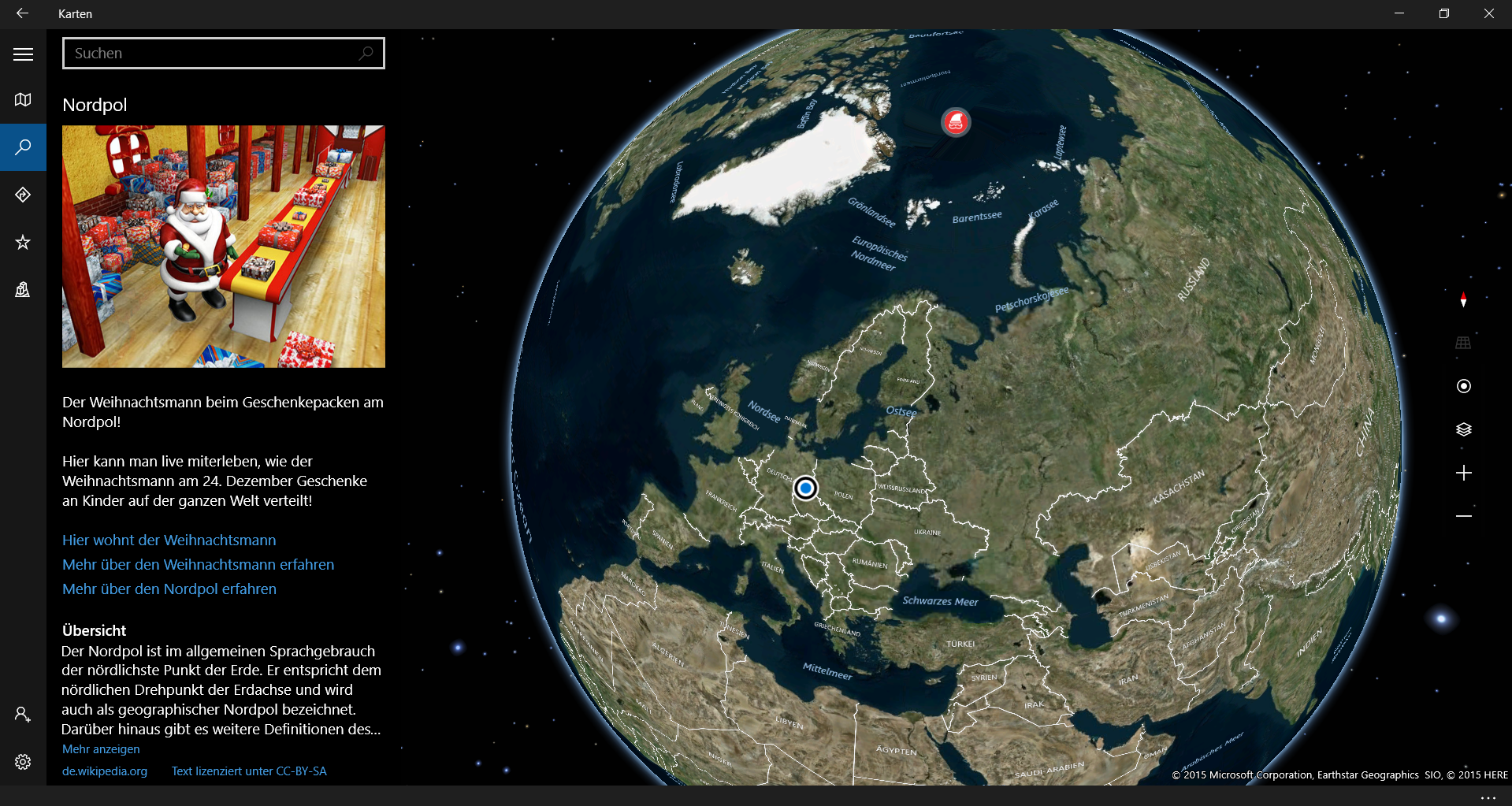The image size is (1512, 806).
Task: Click the Schwarzes Meer map label
Action: [940, 601]
